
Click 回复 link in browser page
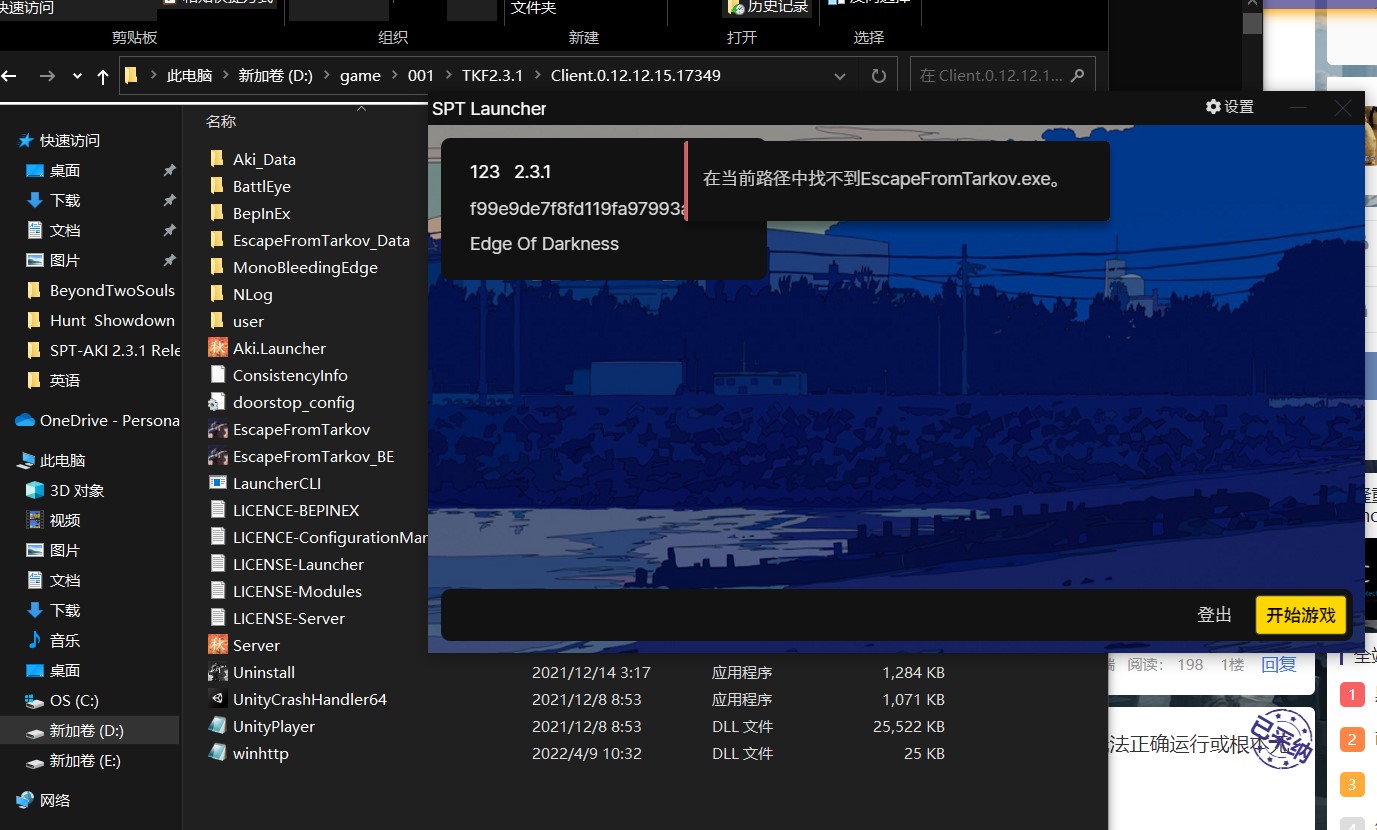[1279, 665]
